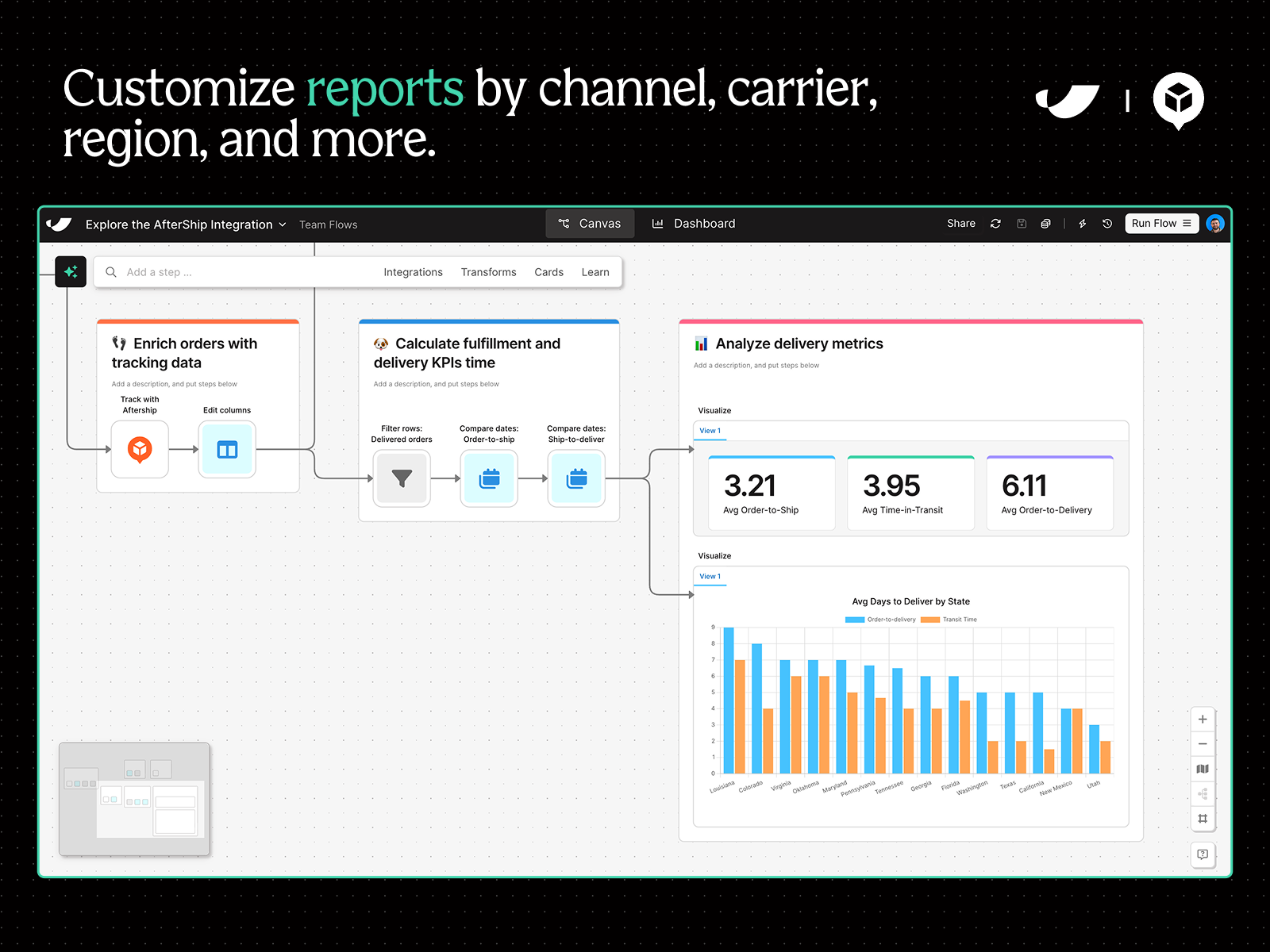Switch to the Dashboard tab
This screenshot has height=952, width=1270.
pos(703,223)
